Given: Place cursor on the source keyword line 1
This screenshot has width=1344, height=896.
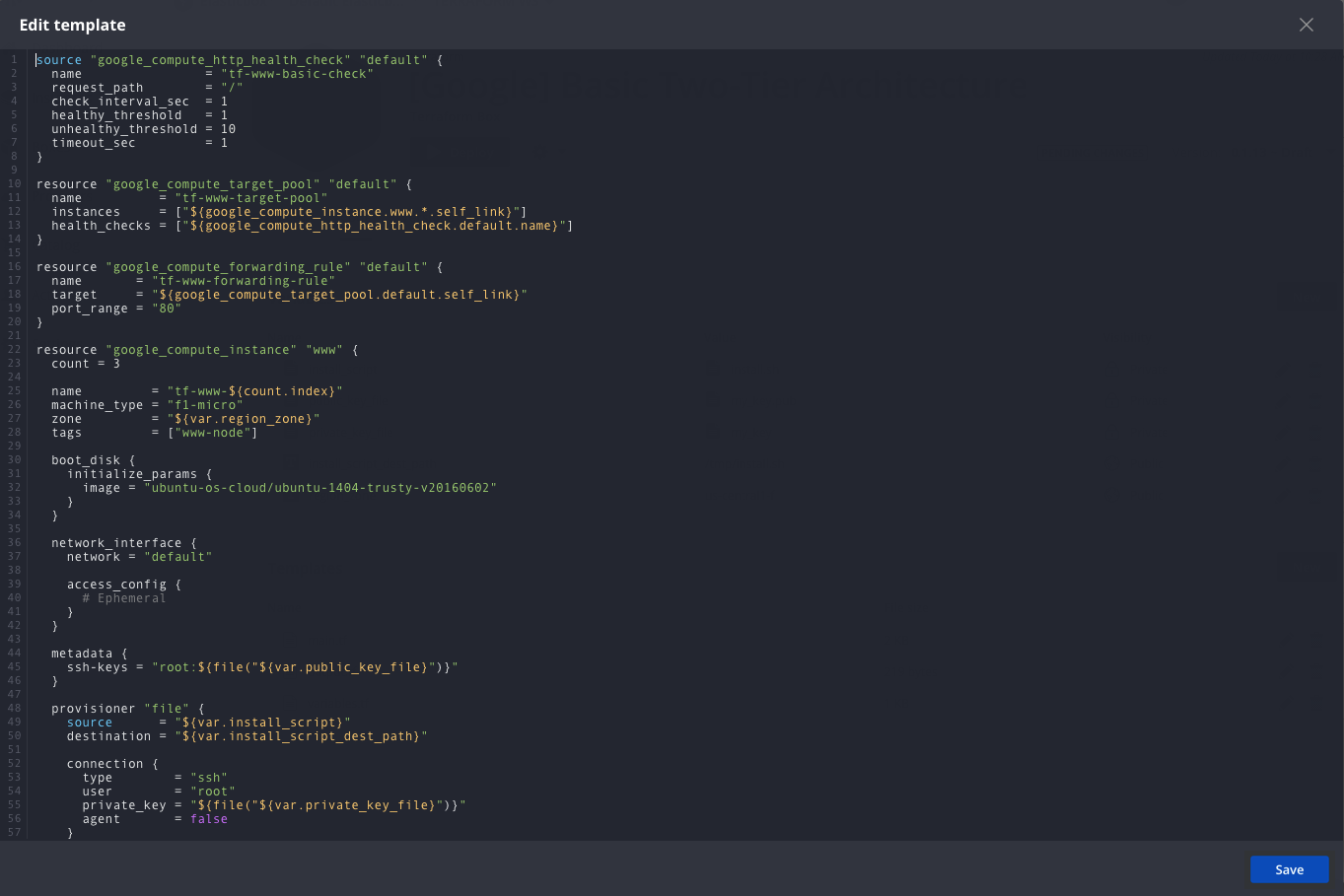Looking at the screenshot, I should (57, 59).
